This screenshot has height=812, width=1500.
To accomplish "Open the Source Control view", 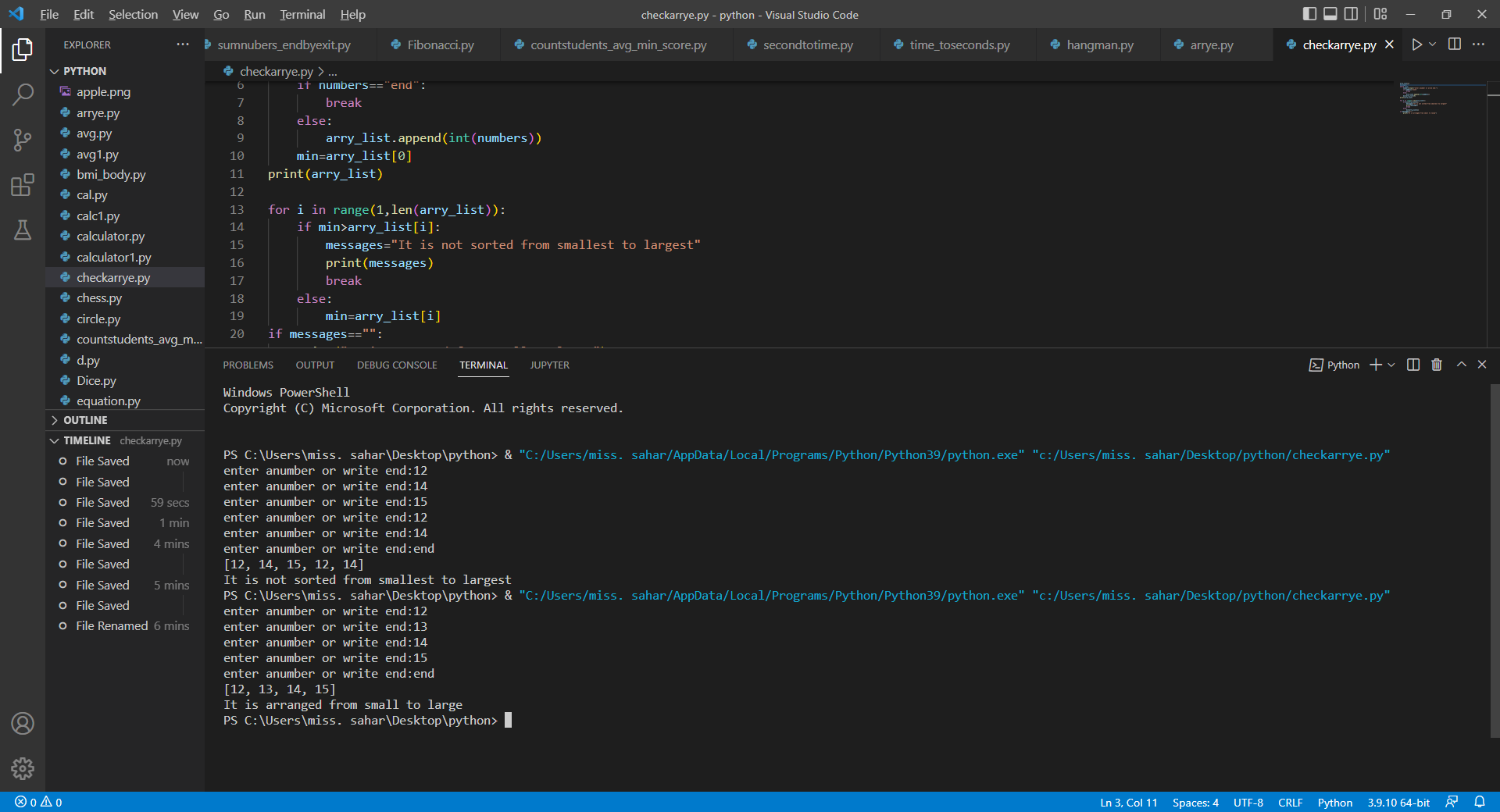I will point(23,140).
